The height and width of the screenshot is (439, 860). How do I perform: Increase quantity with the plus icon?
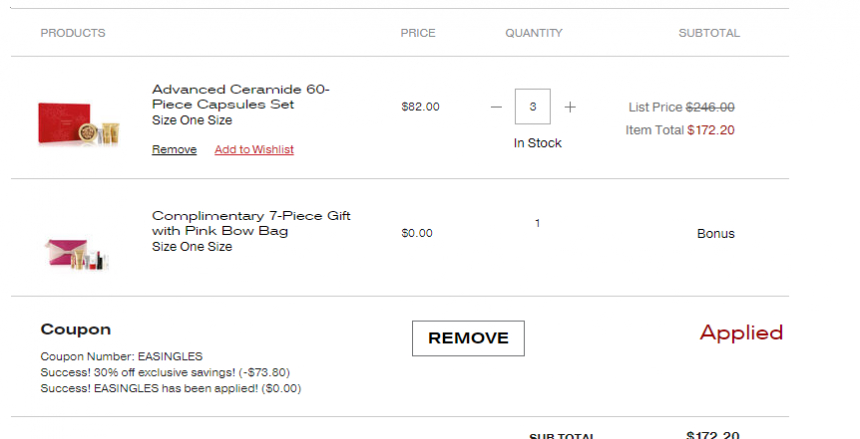coord(570,107)
